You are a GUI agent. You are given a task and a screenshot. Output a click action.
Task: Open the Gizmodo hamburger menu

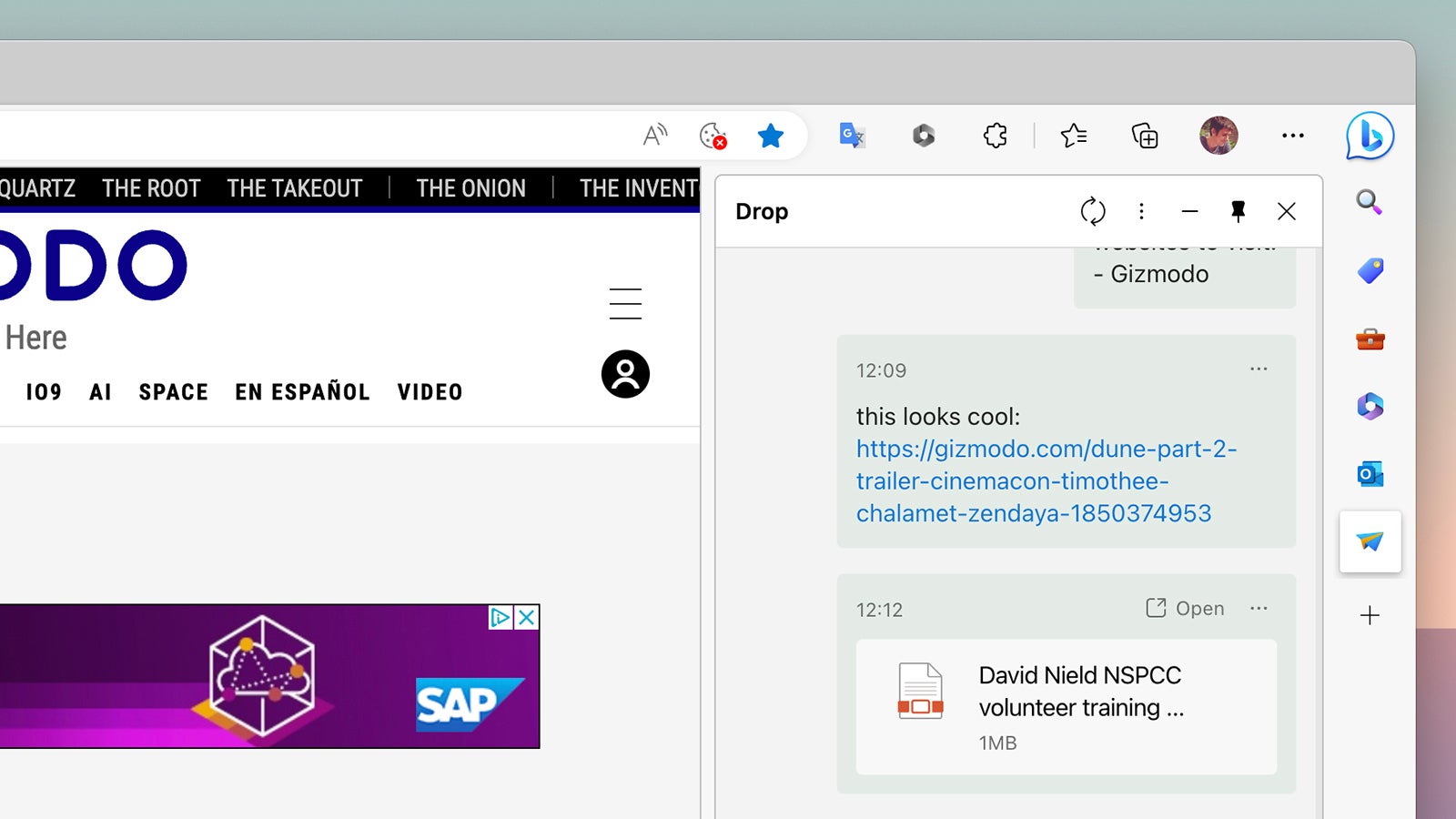(625, 303)
